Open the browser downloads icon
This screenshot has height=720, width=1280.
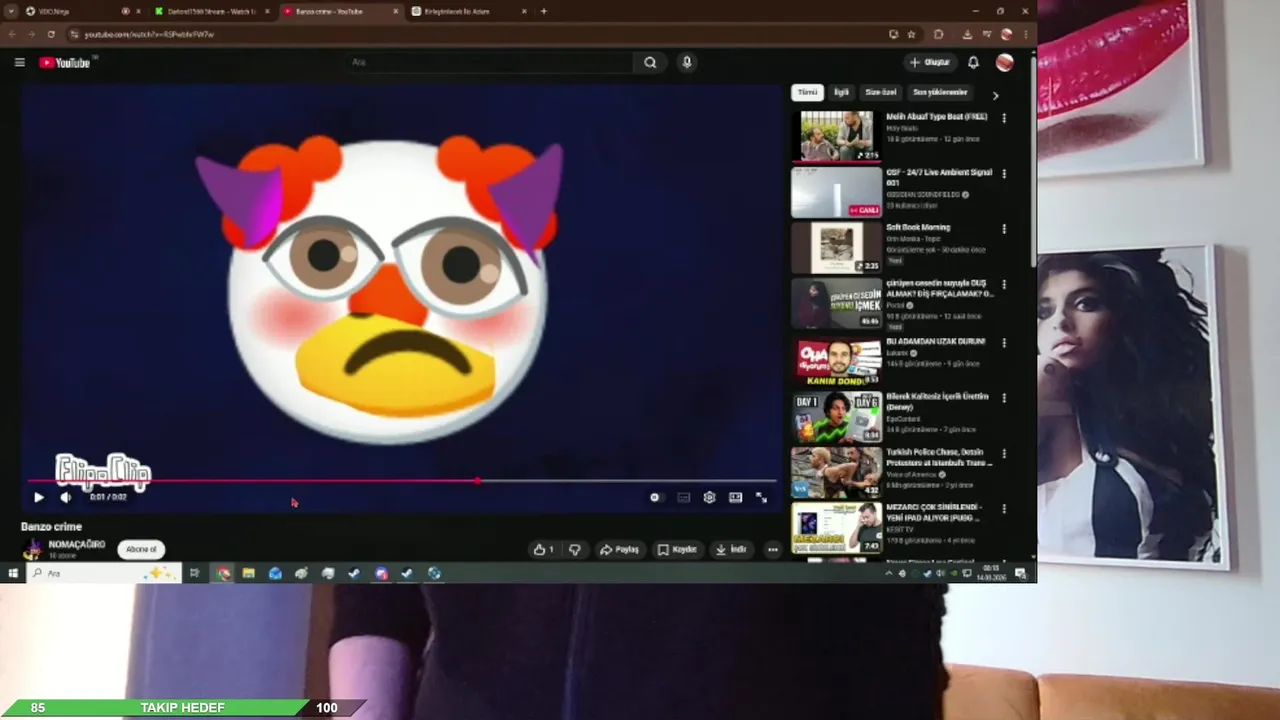pyautogui.click(x=967, y=34)
